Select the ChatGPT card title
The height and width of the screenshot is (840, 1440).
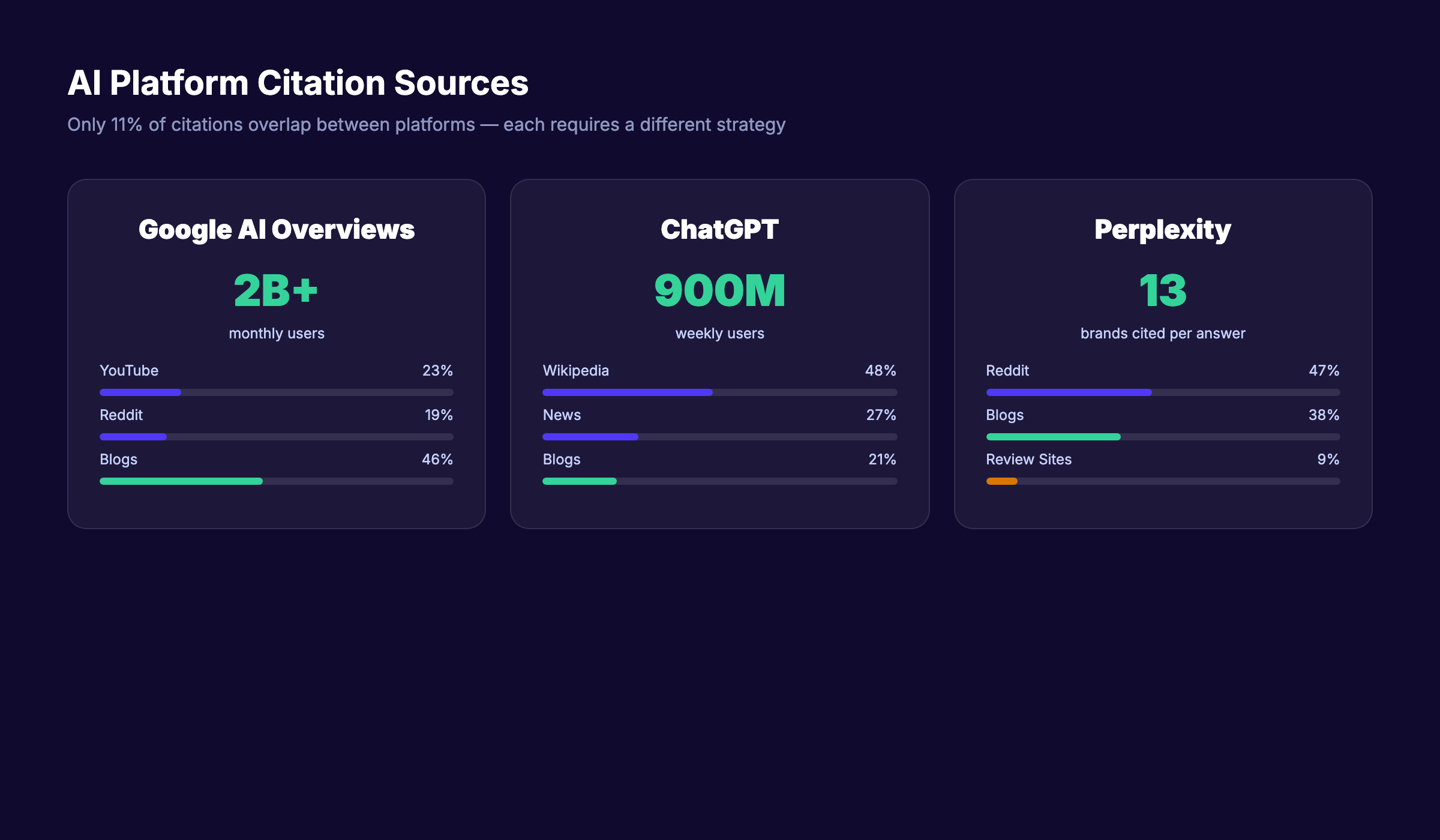point(719,229)
